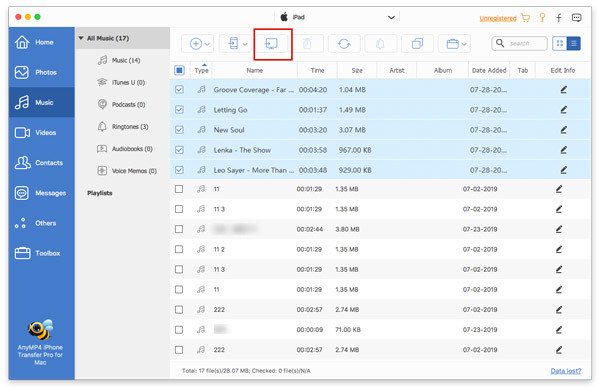Click the register key icon

[x=542, y=18]
